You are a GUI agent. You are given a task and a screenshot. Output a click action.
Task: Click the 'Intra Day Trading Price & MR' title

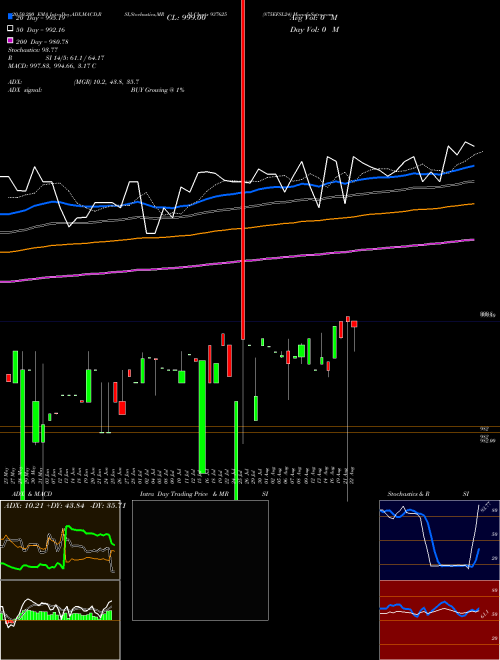(x=184, y=494)
